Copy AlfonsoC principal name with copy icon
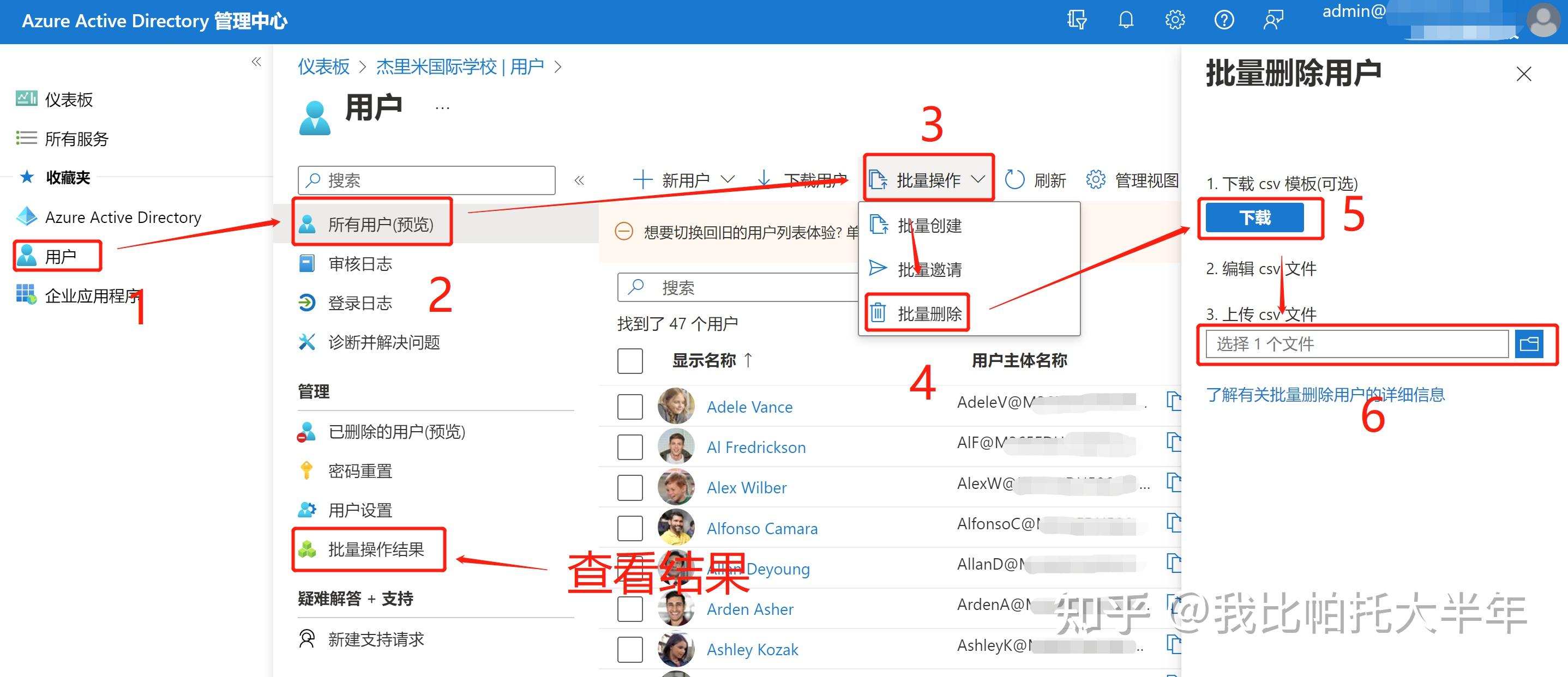 coord(1174,523)
